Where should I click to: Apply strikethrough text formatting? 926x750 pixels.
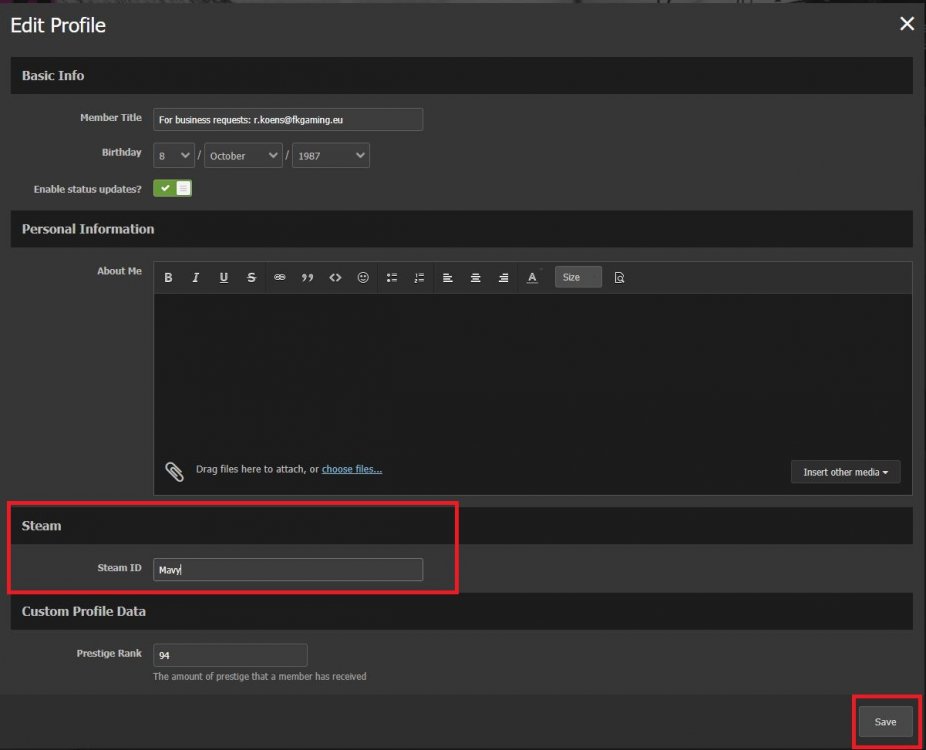pyautogui.click(x=252, y=278)
